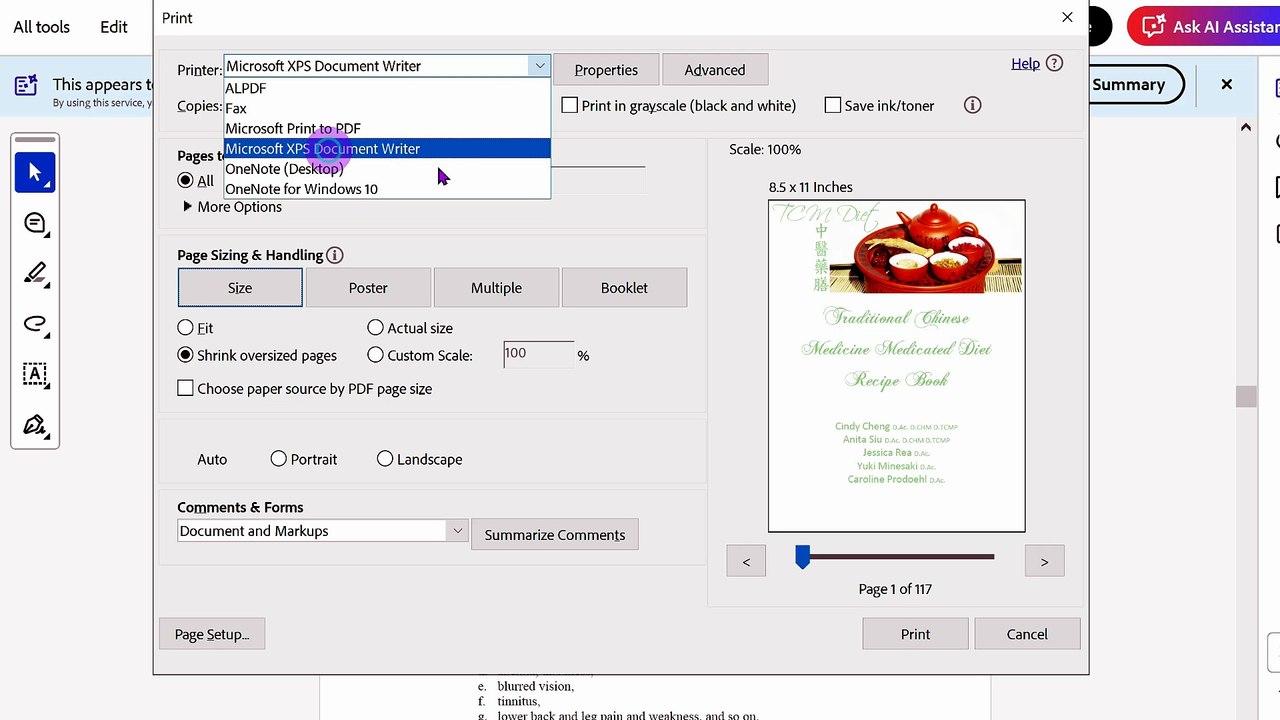Click Summarize Comments button
The height and width of the screenshot is (720, 1280).
click(x=555, y=535)
